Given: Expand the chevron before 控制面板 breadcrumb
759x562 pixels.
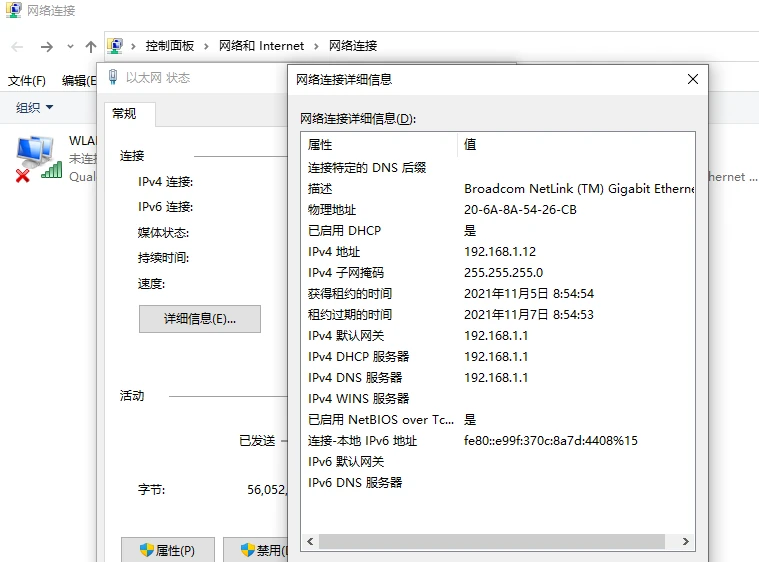Looking at the screenshot, I should pos(133,46).
